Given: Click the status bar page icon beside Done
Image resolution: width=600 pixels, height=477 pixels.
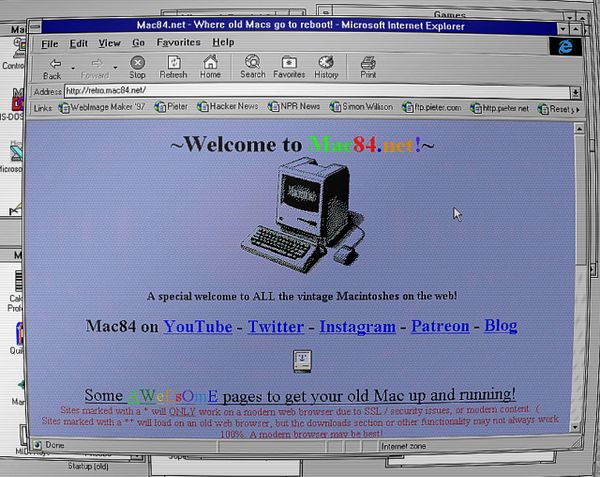Looking at the screenshot, I should click(38, 445).
